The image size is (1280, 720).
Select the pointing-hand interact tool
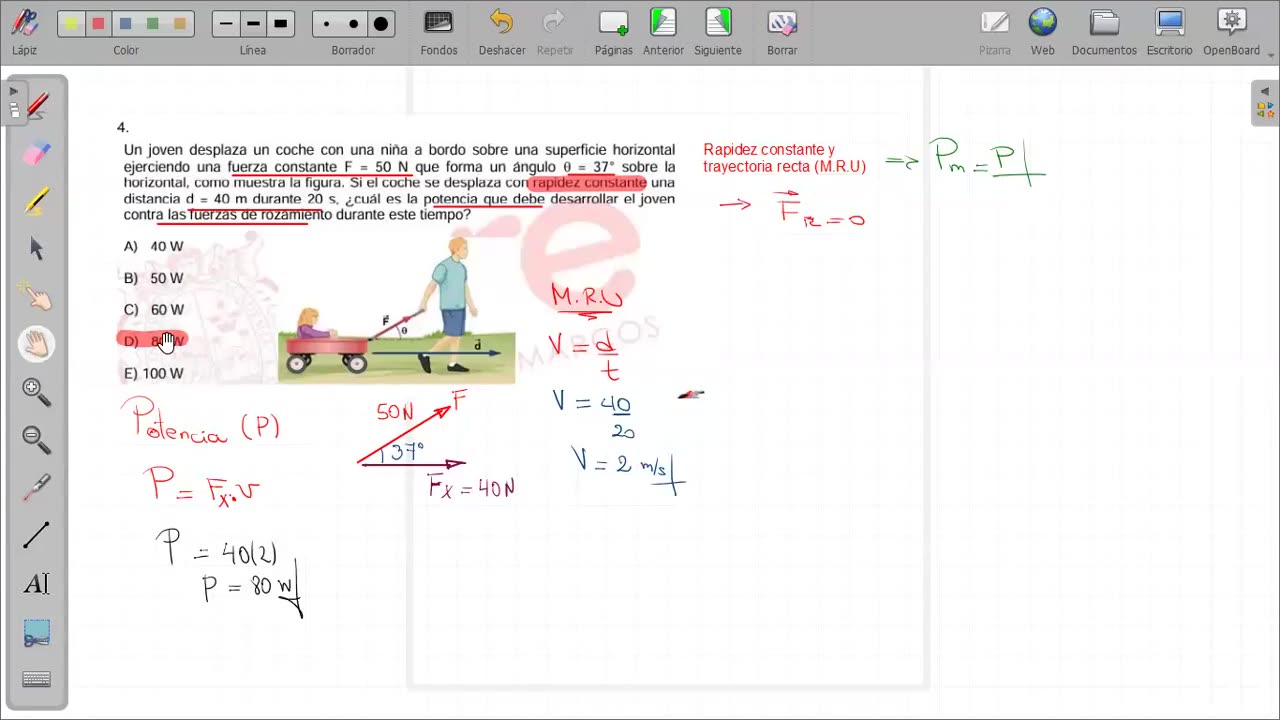tap(37, 297)
